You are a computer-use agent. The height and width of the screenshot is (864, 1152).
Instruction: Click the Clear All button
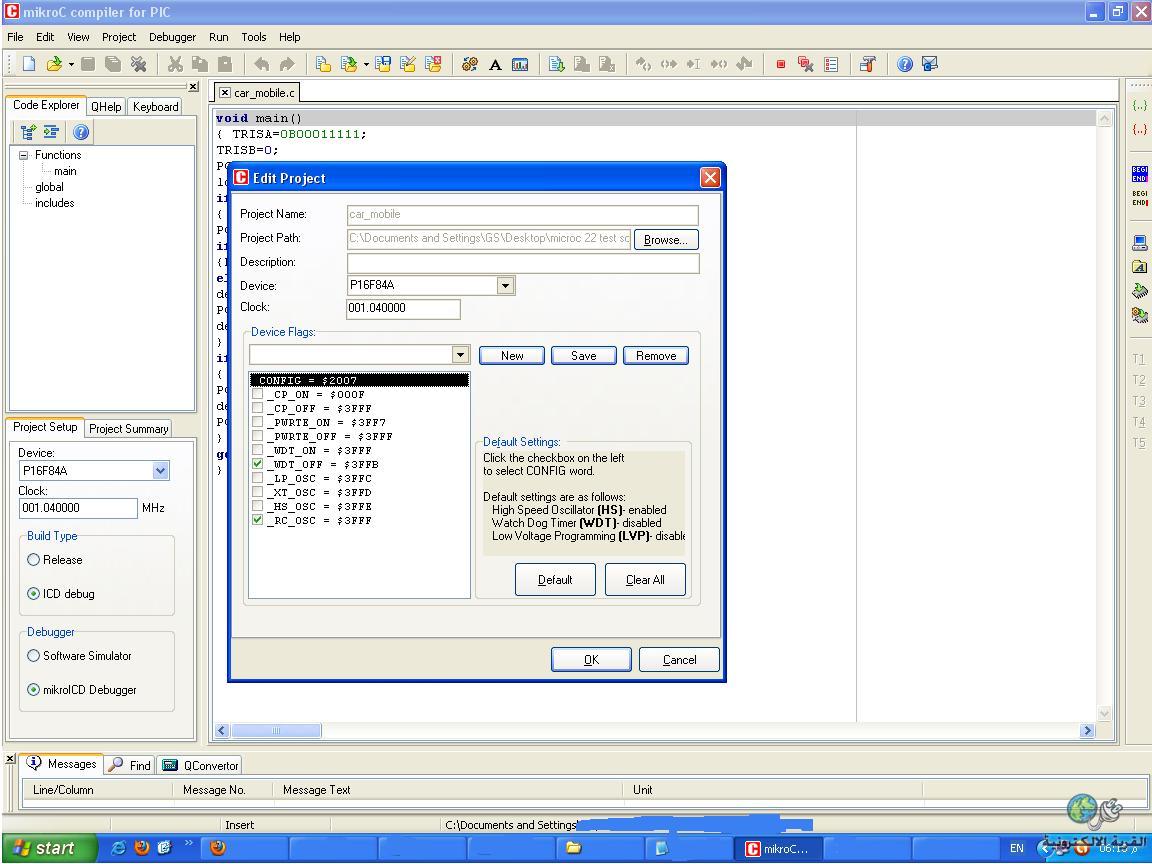[645, 580]
